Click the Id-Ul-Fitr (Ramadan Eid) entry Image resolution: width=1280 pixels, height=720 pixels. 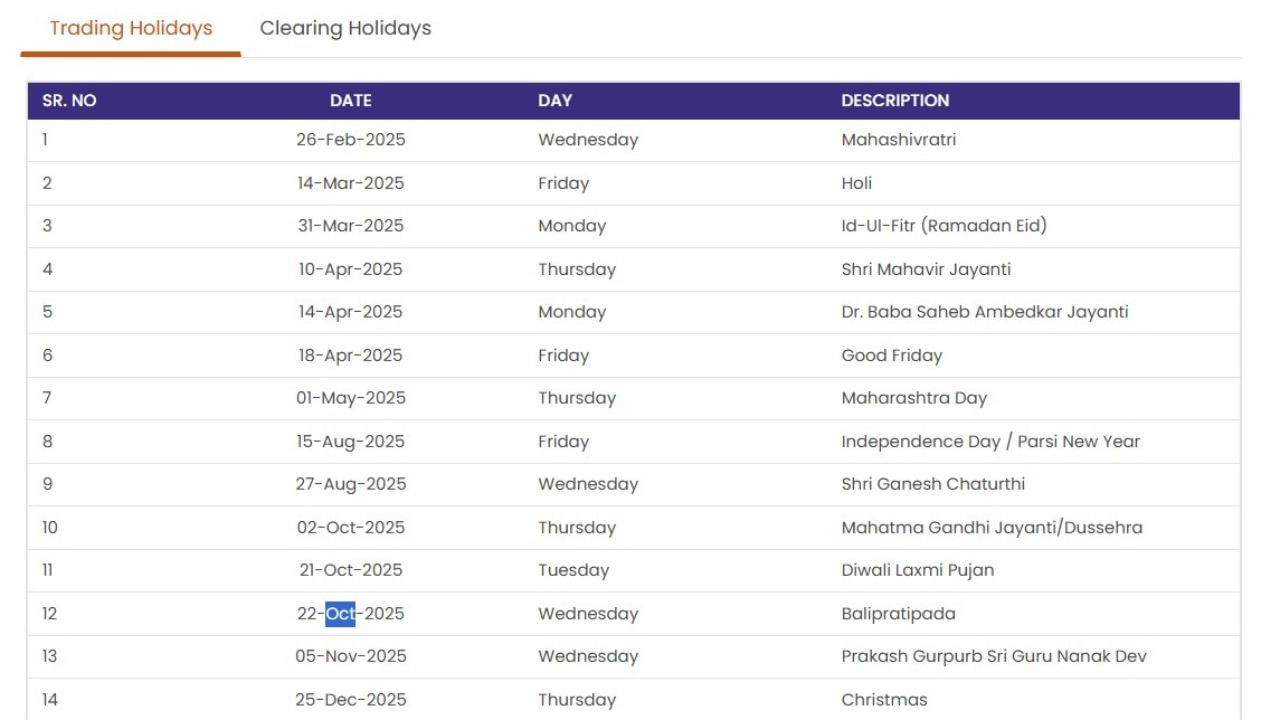943,226
